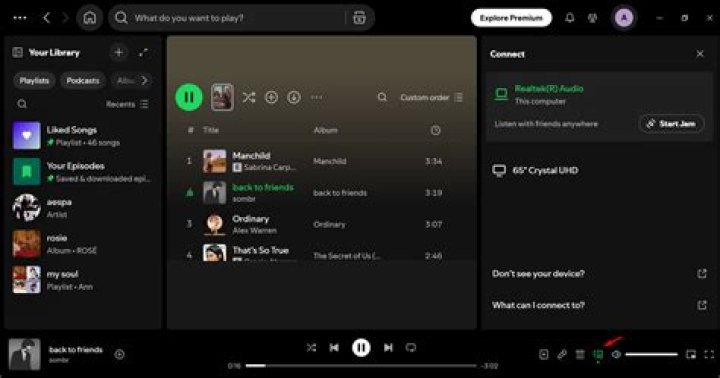Open the play queue
This screenshot has height=378, width=720.
tap(580, 354)
